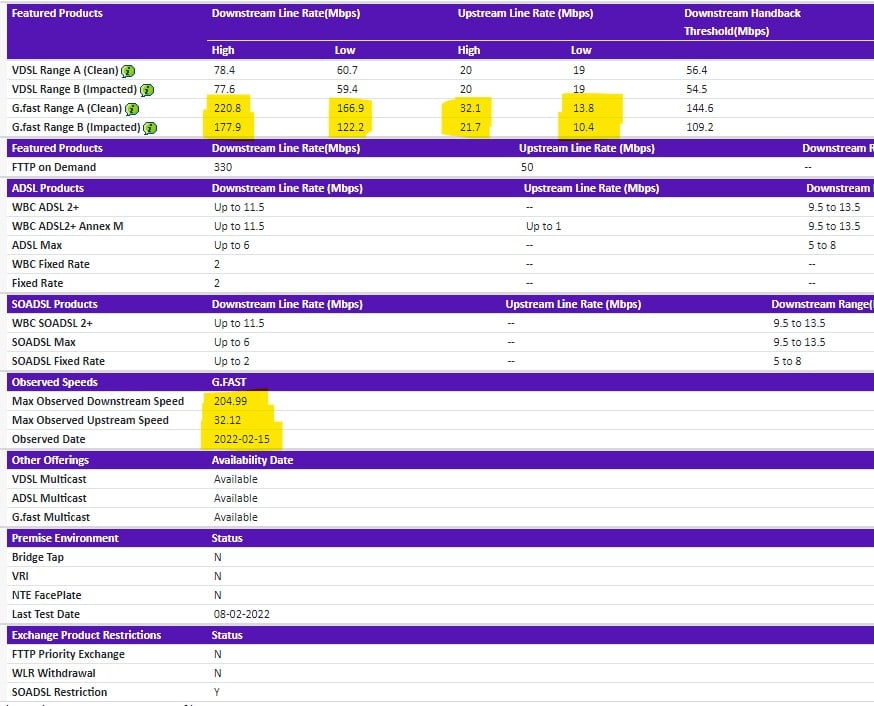Click info icon beside VDSL Range A (Clean)

point(129,71)
